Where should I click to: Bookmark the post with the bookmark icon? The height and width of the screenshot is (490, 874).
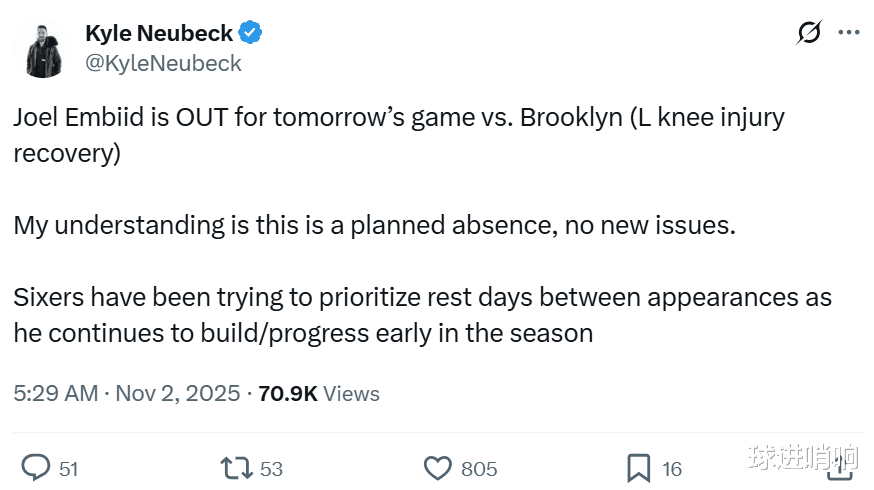coord(638,467)
